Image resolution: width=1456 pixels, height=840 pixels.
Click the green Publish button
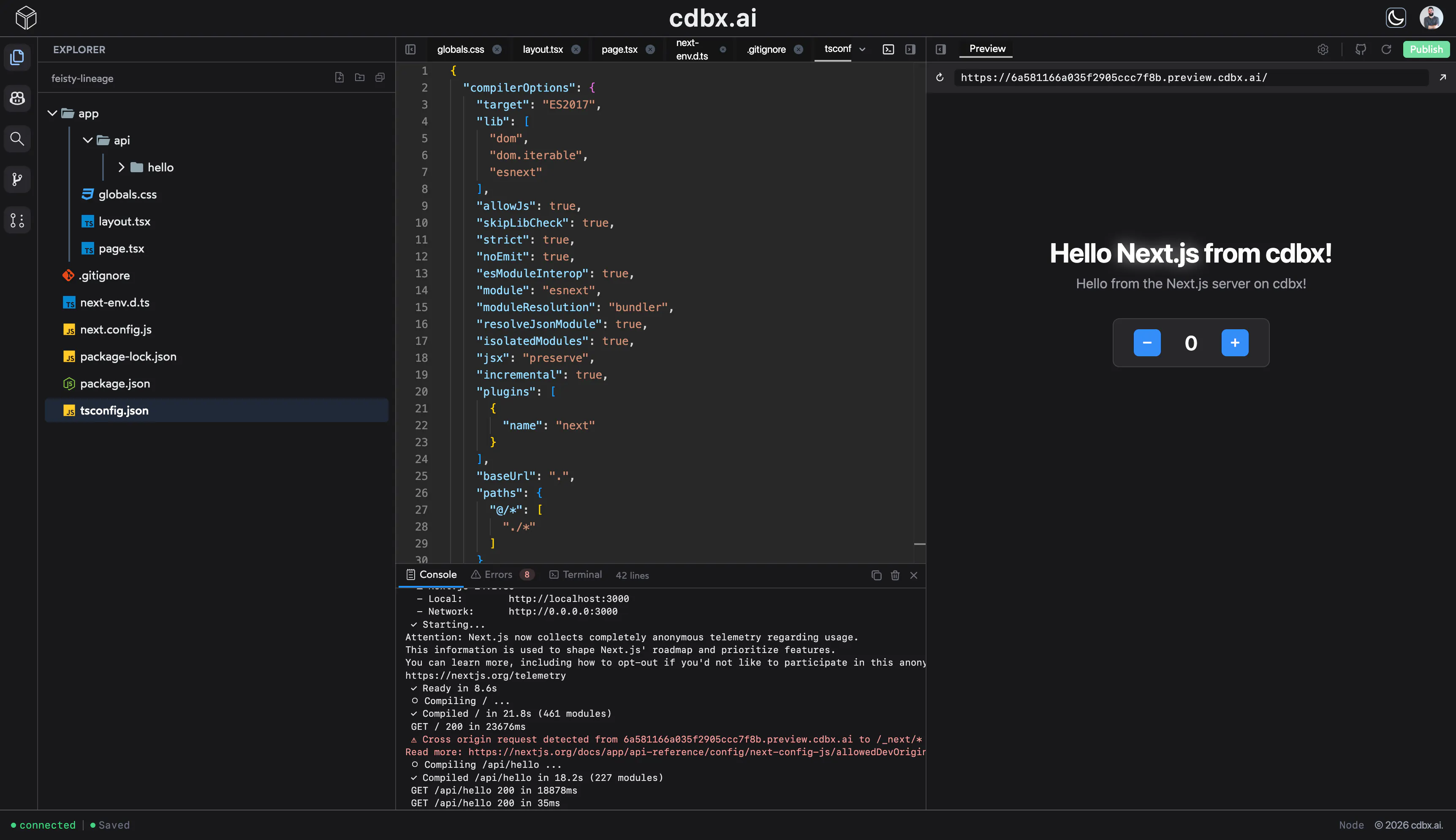coord(1426,50)
